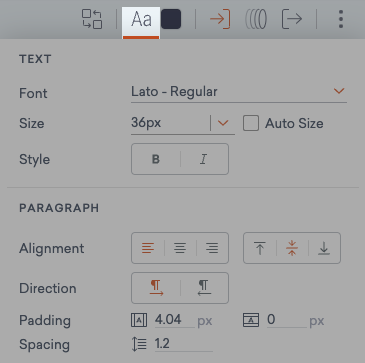The height and width of the screenshot is (363, 365).
Task: Open the swap/replace element icon
Action: coord(92,19)
